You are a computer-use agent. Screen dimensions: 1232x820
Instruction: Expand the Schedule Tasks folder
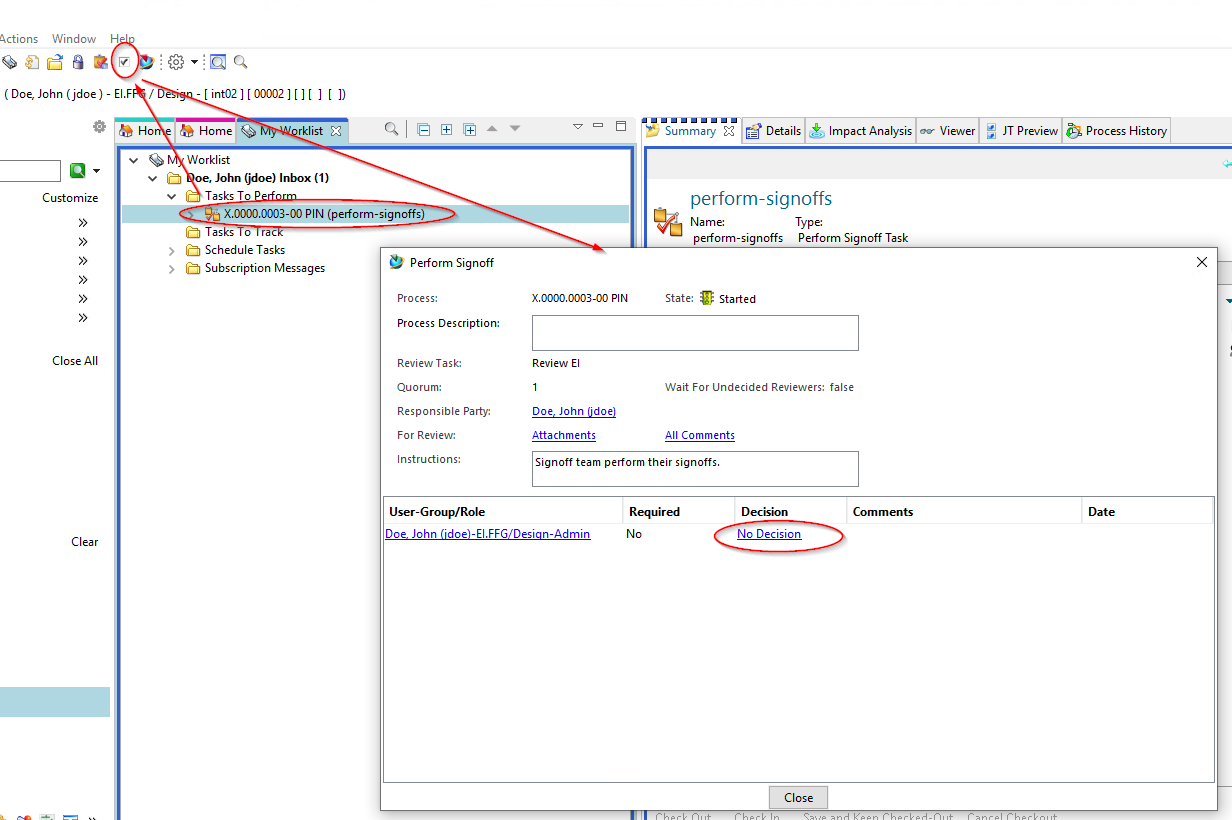click(171, 250)
